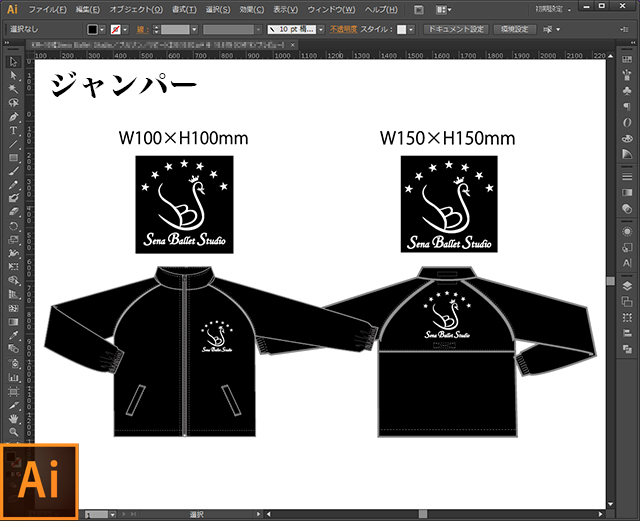Click the ドキュメント設定 button
The width and height of the screenshot is (640, 521).
[x=456, y=29]
